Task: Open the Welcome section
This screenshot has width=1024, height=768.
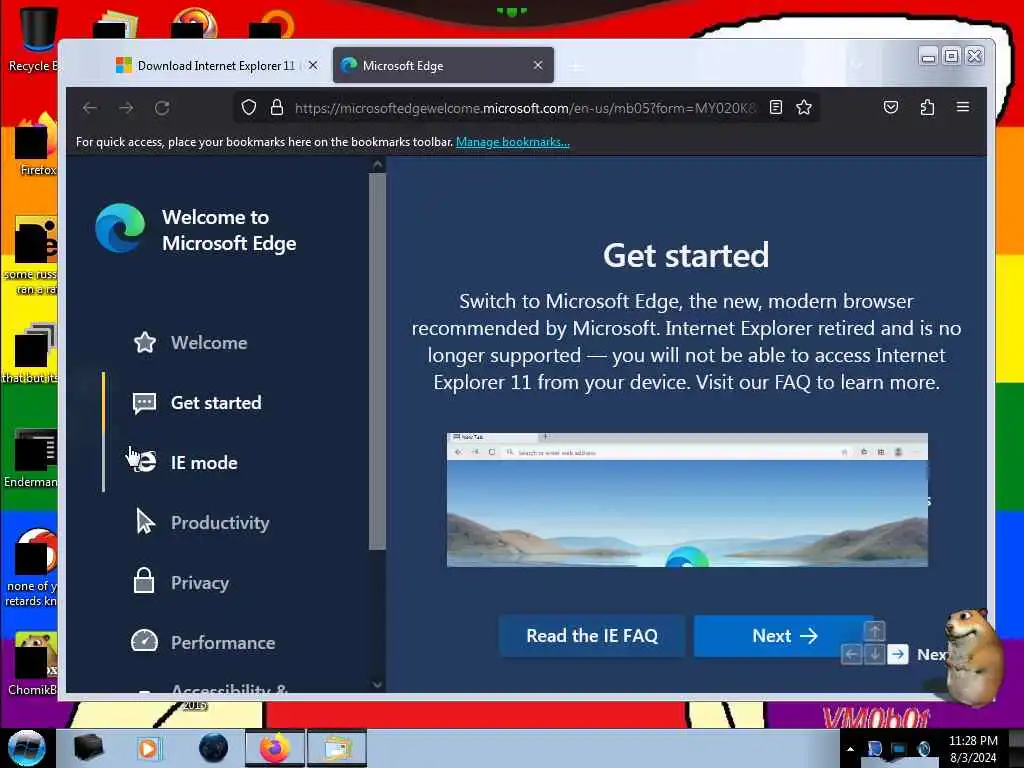Action: pos(209,343)
